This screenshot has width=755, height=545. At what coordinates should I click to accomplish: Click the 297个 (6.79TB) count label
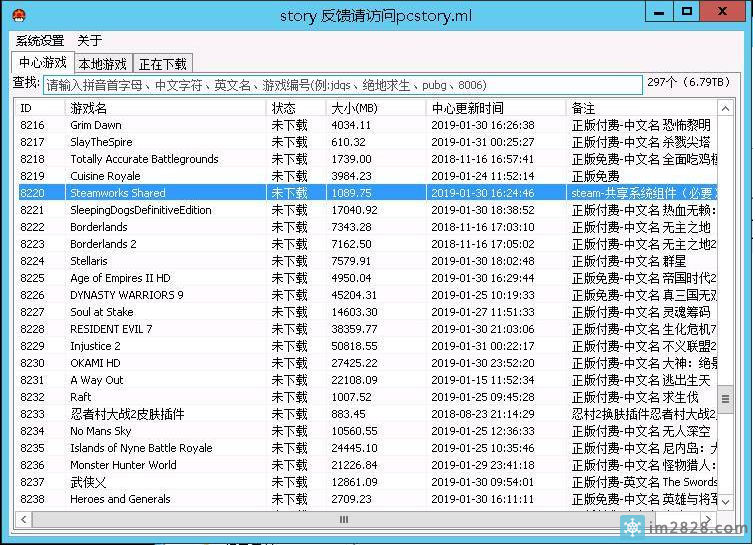tap(689, 82)
